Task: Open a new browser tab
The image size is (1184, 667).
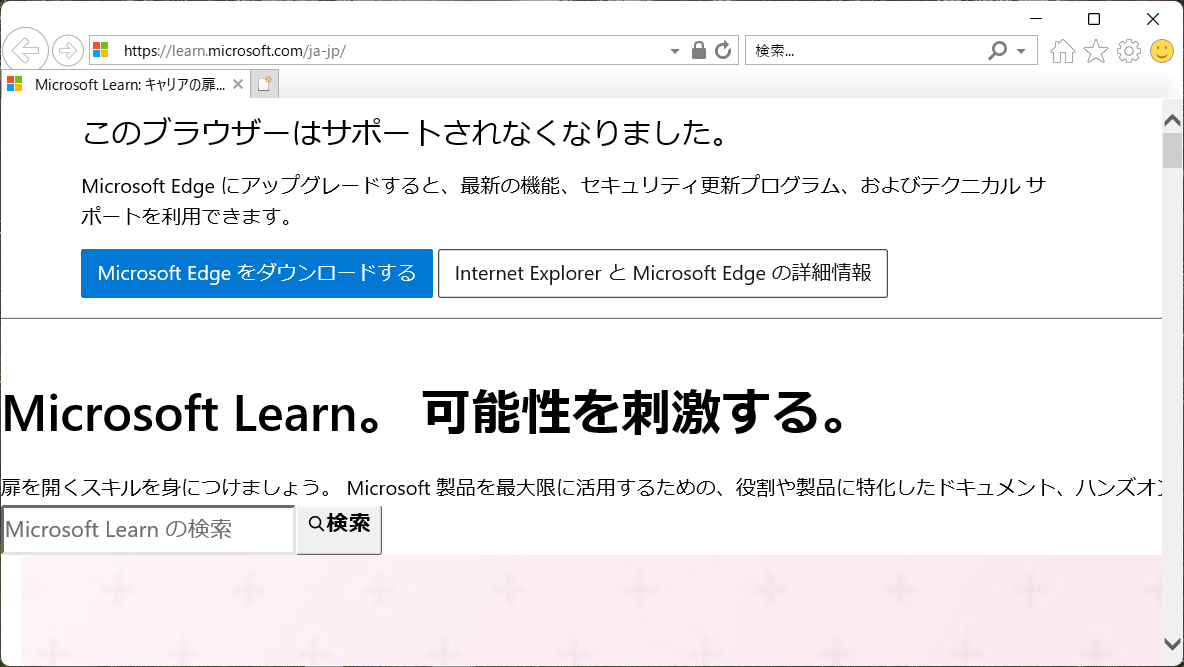Action: click(262, 84)
